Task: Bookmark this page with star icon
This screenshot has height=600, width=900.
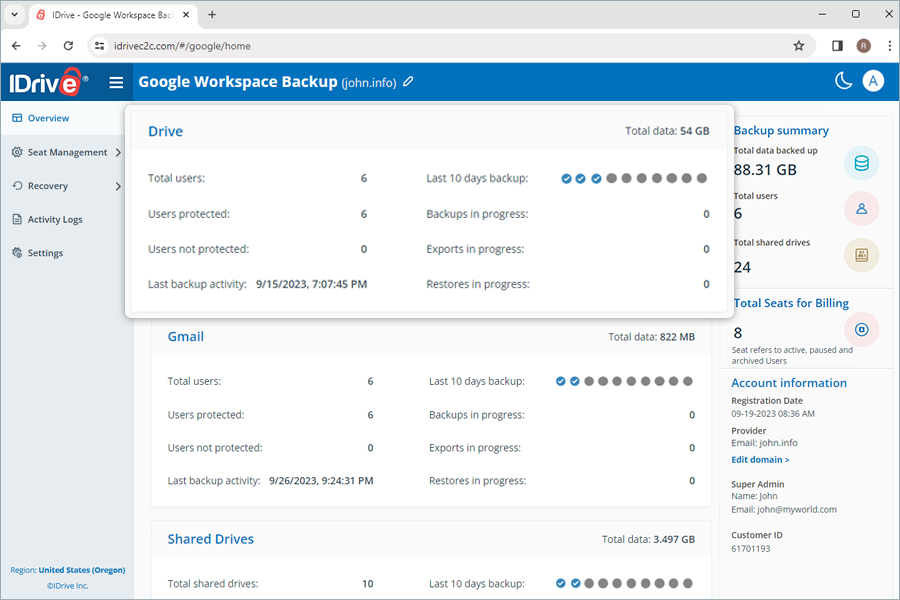Action: tap(798, 46)
